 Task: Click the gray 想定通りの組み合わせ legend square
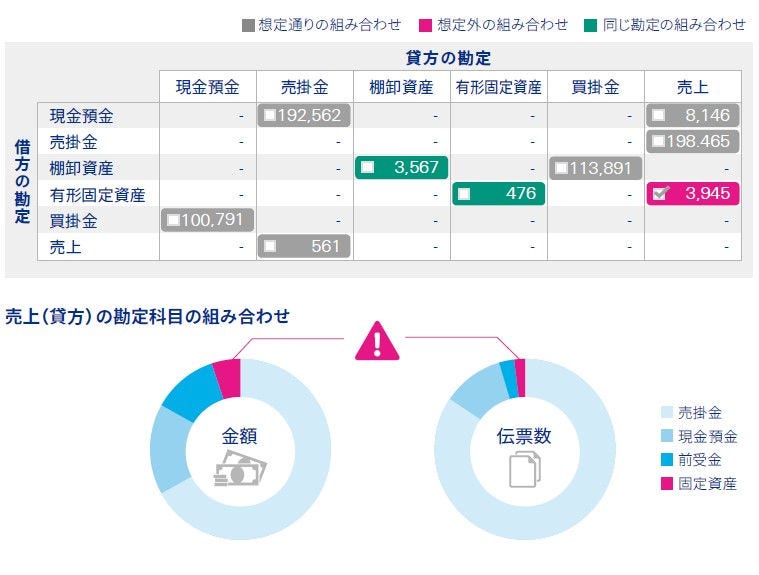pyautogui.click(x=248, y=25)
